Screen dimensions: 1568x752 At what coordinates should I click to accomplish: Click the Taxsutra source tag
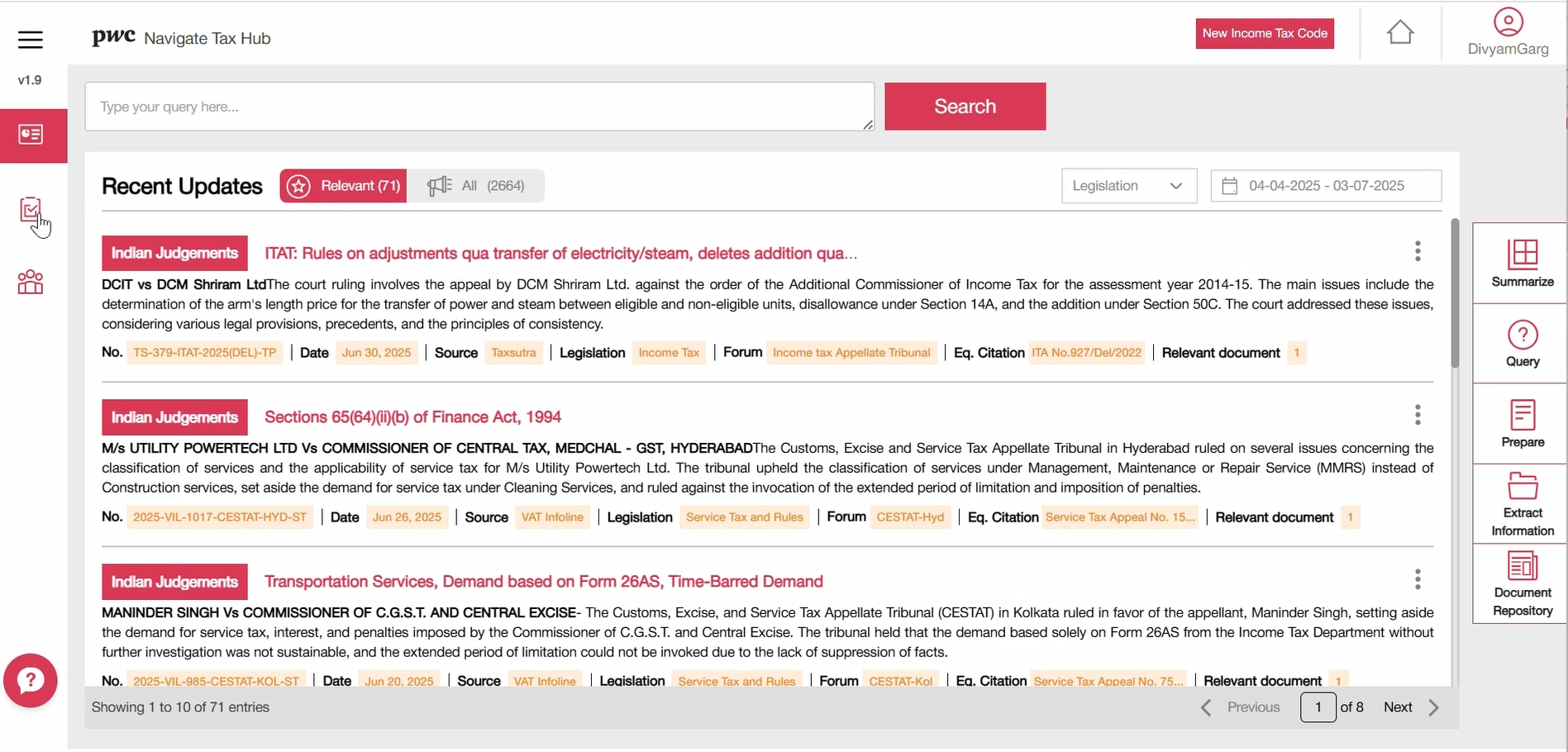click(x=513, y=353)
